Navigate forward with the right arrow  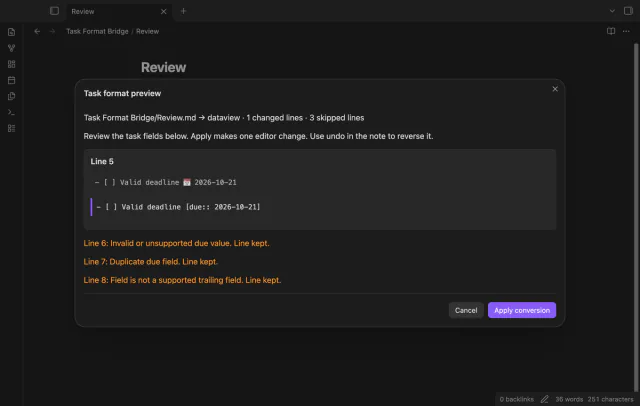point(52,31)
